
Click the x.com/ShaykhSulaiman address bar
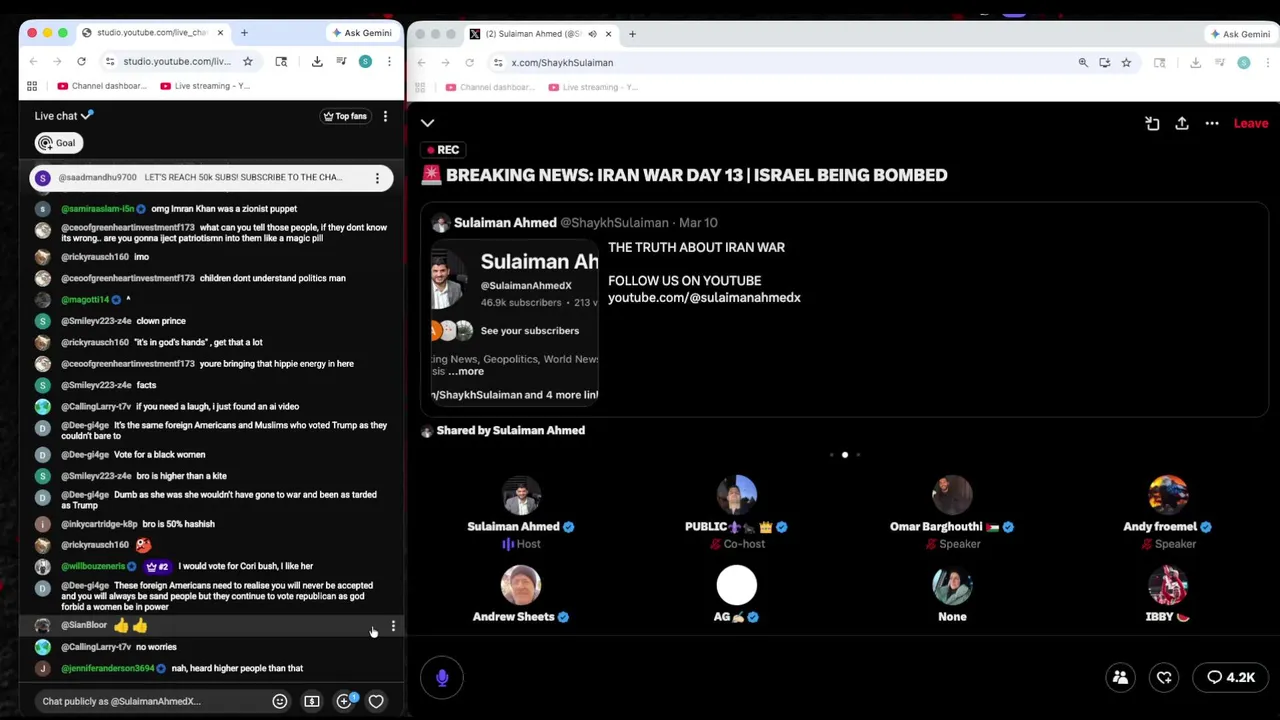pos(562,62)
